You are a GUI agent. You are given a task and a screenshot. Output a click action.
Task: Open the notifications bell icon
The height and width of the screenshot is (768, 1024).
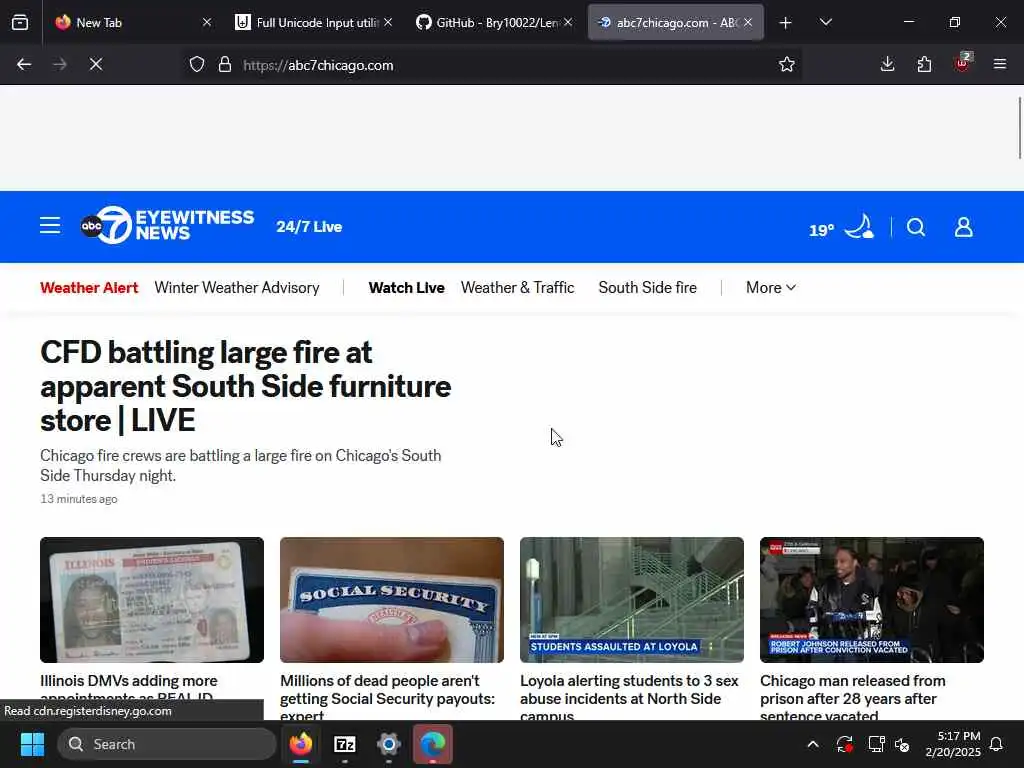[x=996, y=744]
